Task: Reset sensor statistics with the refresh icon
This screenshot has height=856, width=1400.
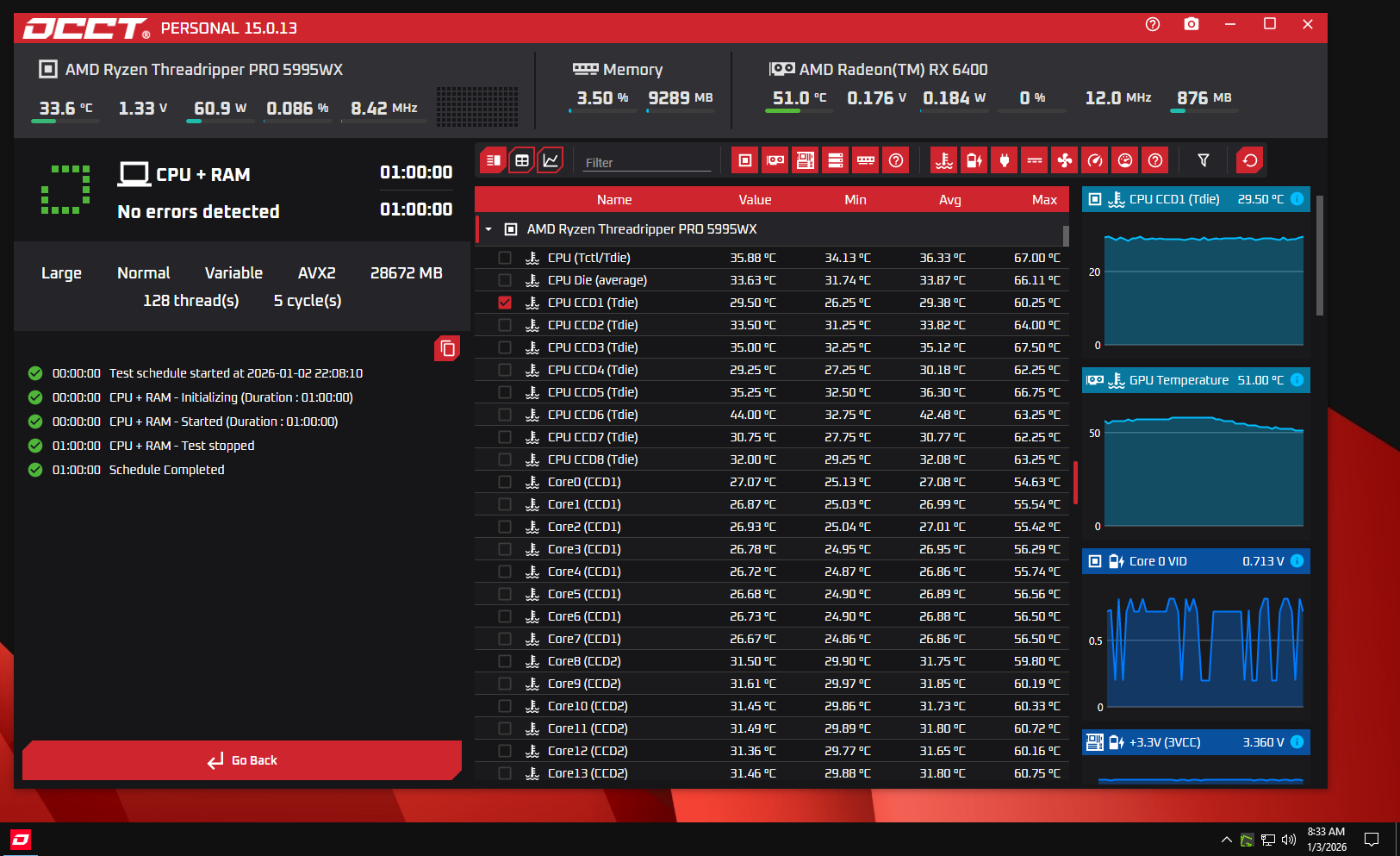Action: tap(1250, 160)
